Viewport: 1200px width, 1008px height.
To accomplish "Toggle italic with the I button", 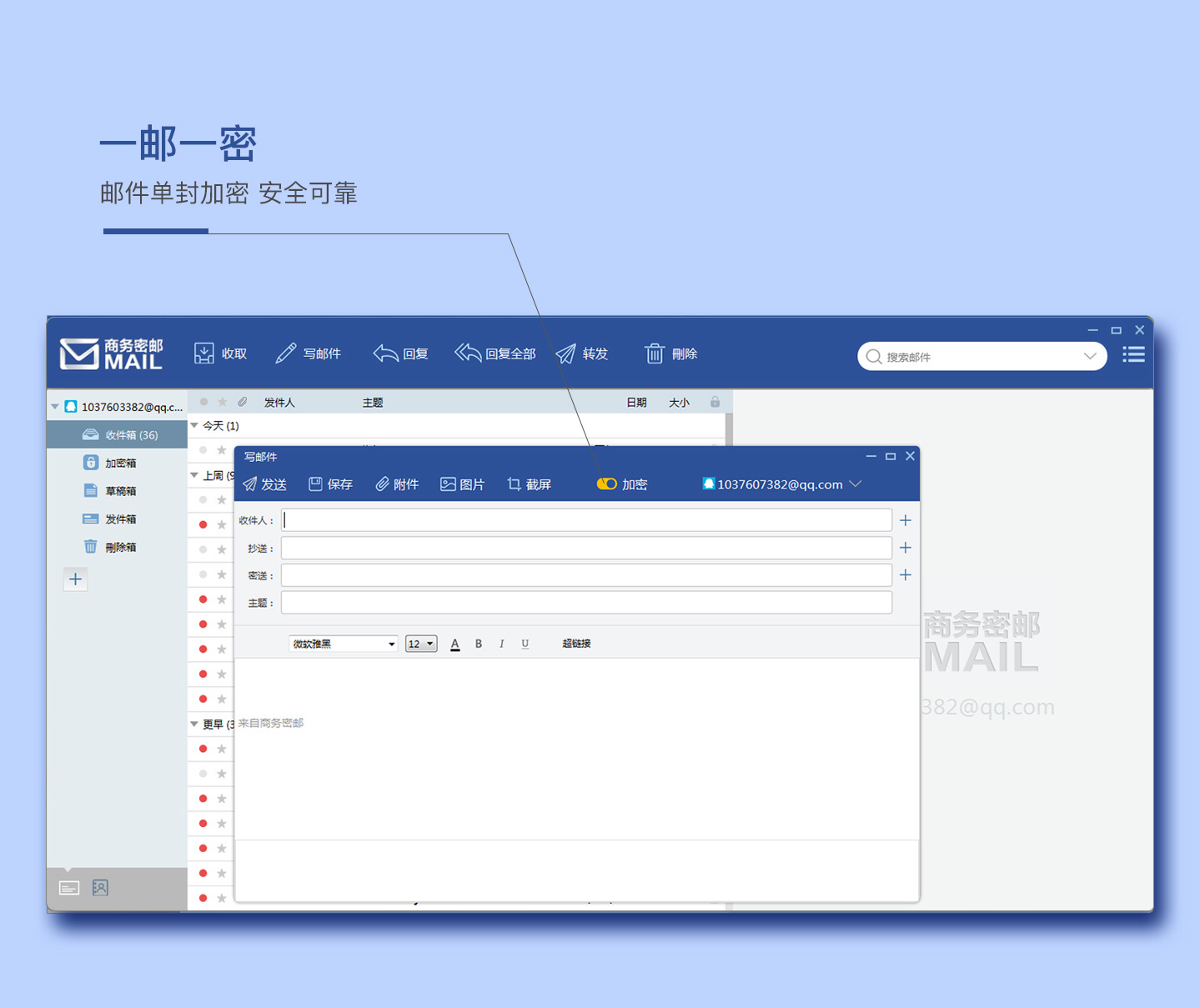I will coord(501,644).
